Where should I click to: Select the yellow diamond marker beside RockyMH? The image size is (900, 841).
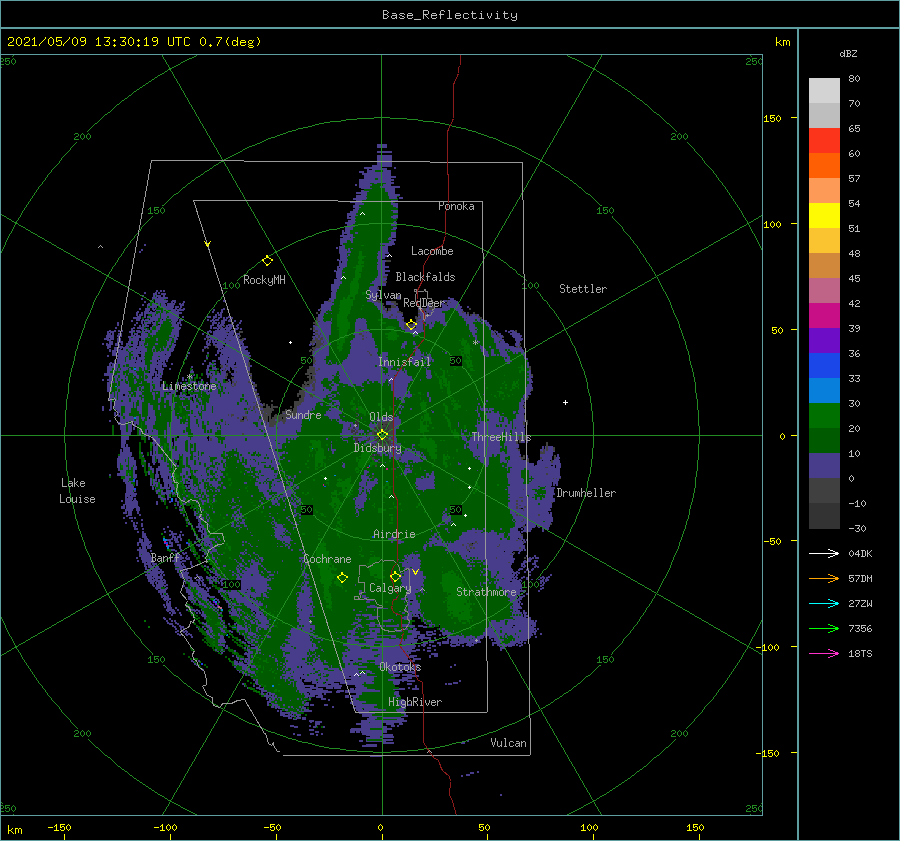(x=267, y=261)
